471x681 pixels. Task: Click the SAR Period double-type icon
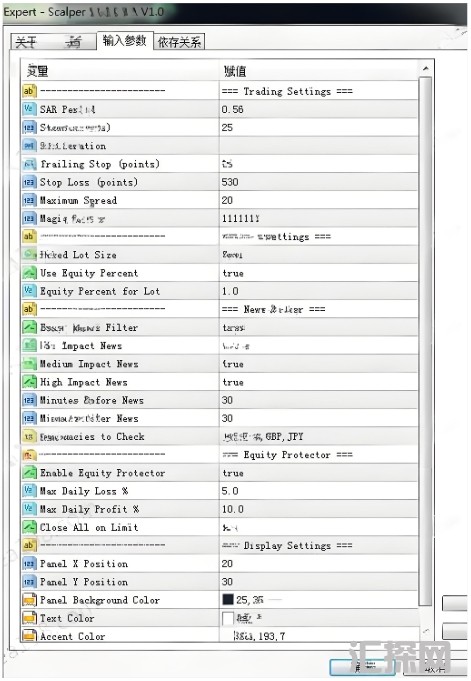point(29,109)
